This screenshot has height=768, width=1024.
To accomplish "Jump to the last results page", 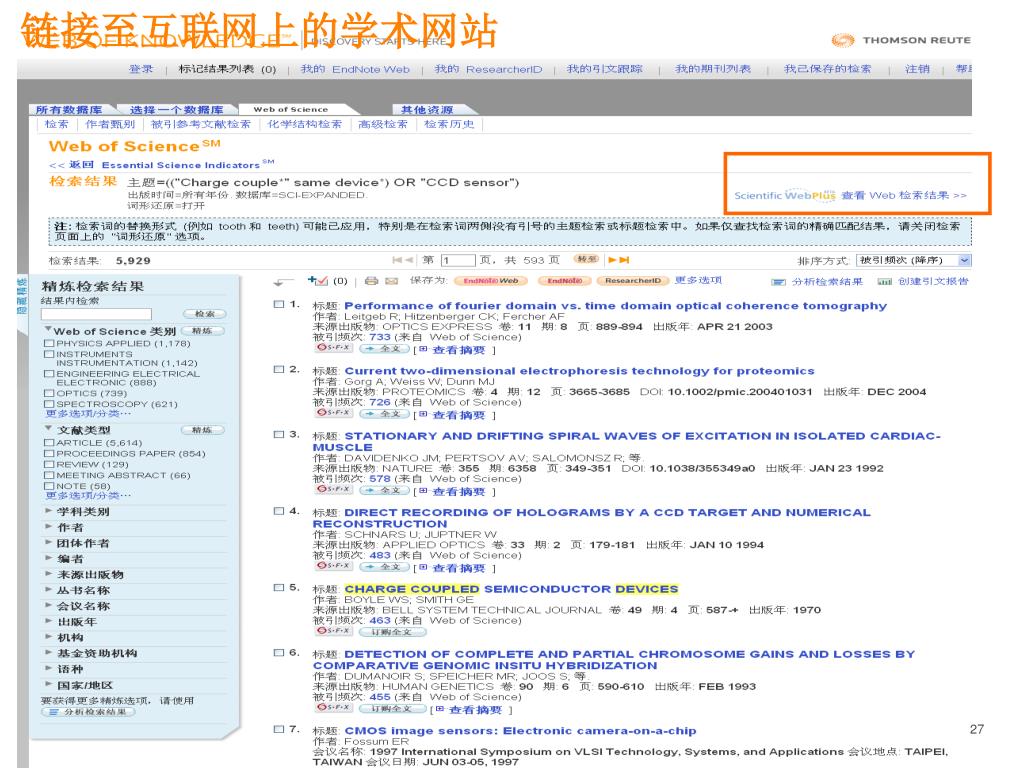I will coord(624,260).
